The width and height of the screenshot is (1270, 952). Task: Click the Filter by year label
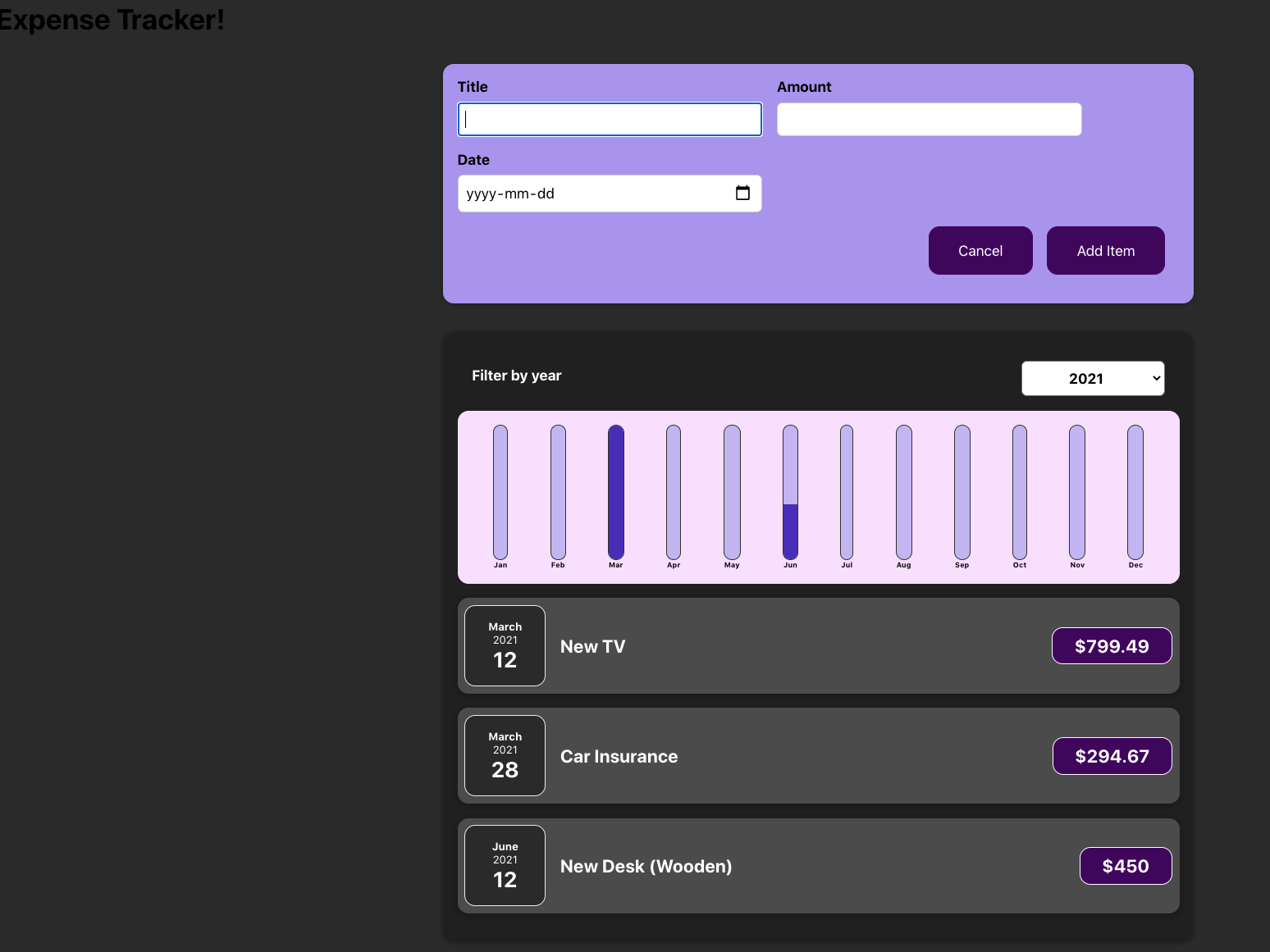517,376
